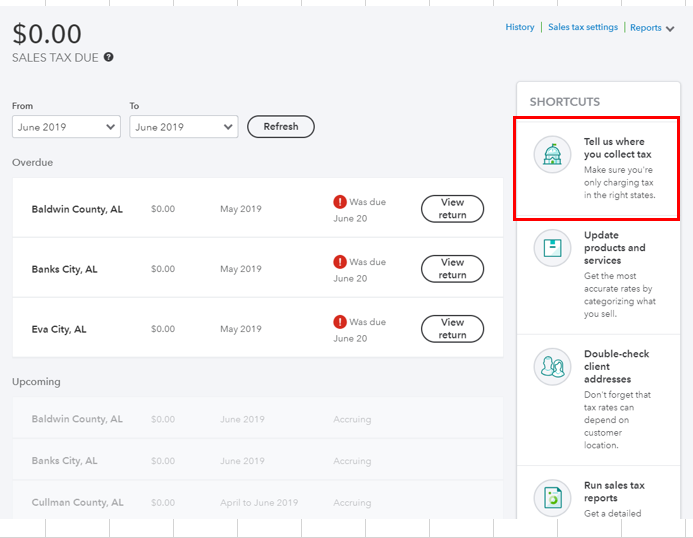
Task: Click the red alert icon for Banks City overdue
Action: 339,262
